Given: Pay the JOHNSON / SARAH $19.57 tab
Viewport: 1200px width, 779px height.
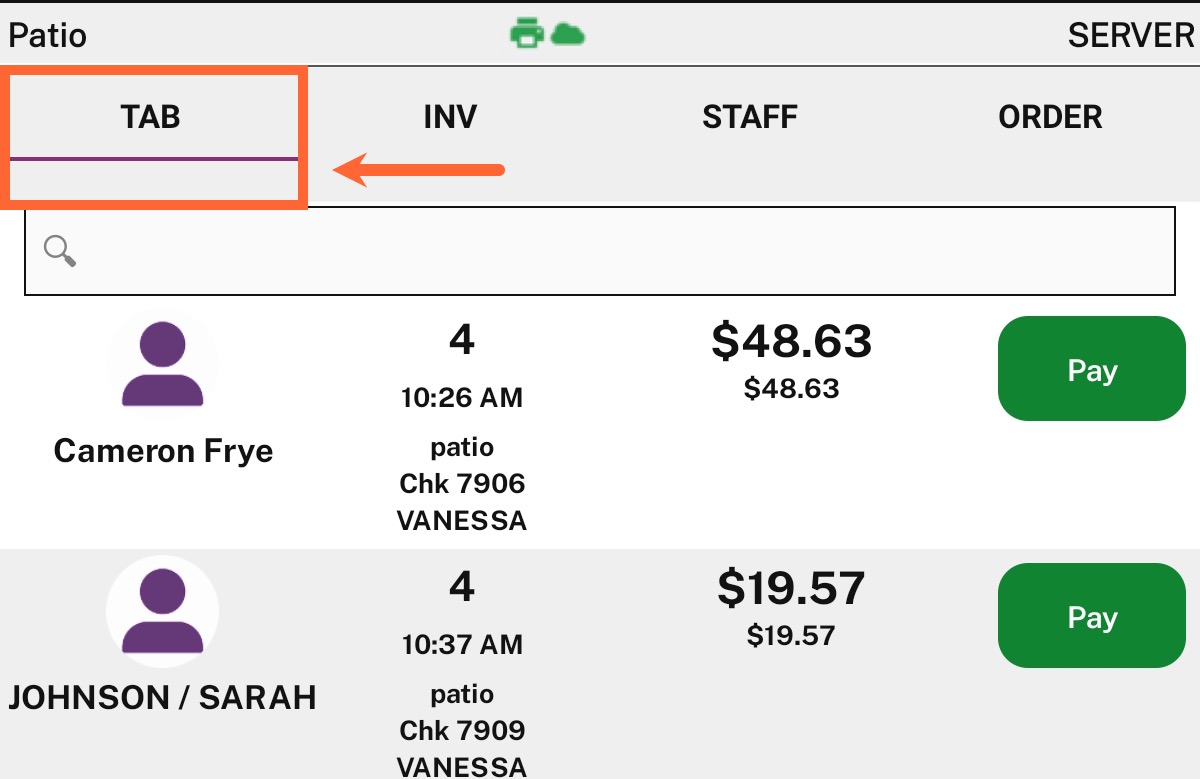Looking at the screenshot, I should pyautogui.click(x=1092, y=616).
